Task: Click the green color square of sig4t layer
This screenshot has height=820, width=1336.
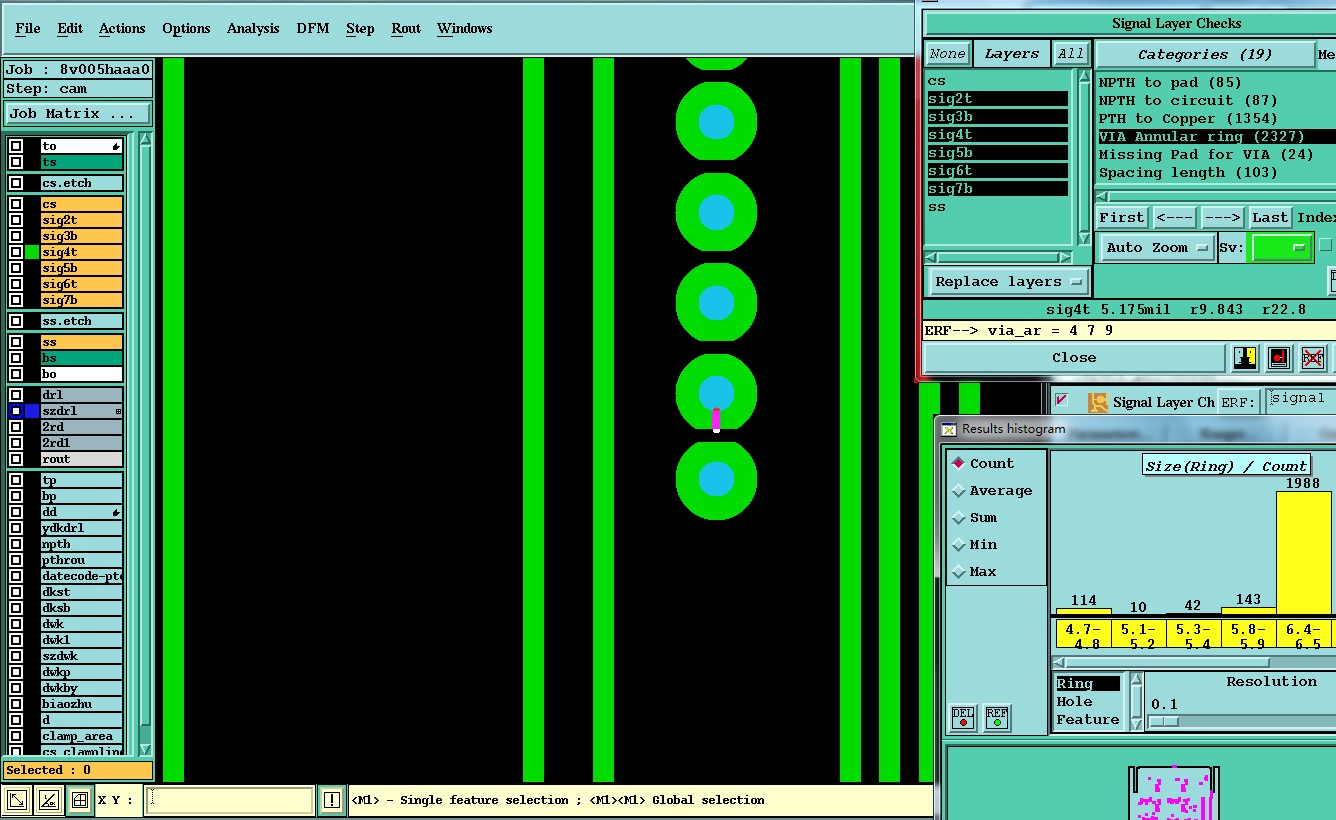Action: pos(32,252)
